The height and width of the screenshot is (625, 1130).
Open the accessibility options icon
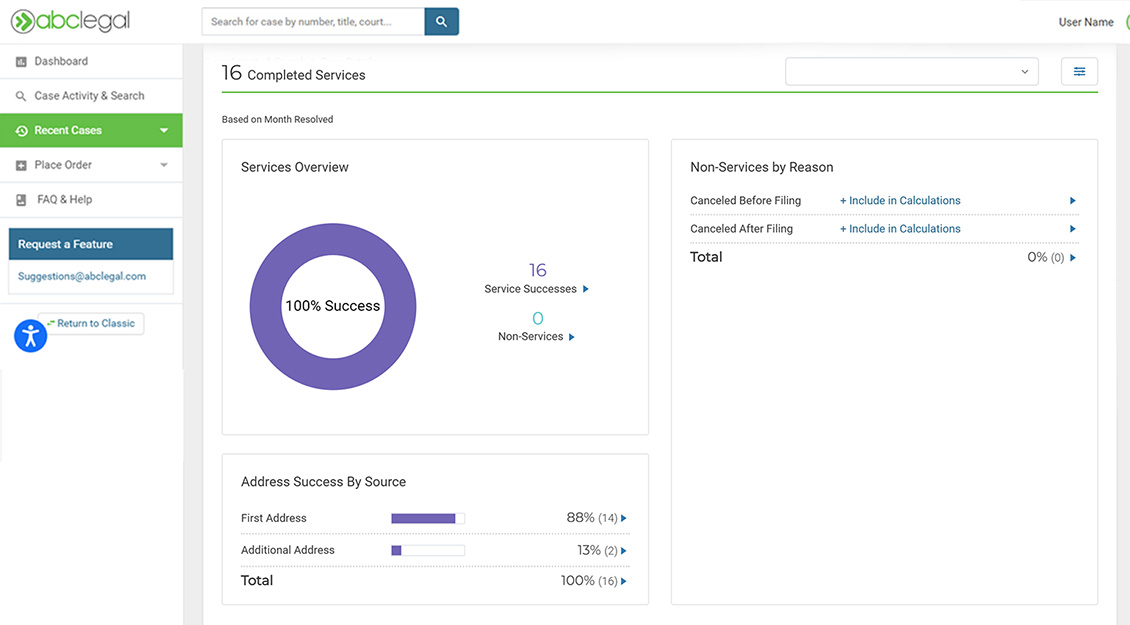[31, 336]
